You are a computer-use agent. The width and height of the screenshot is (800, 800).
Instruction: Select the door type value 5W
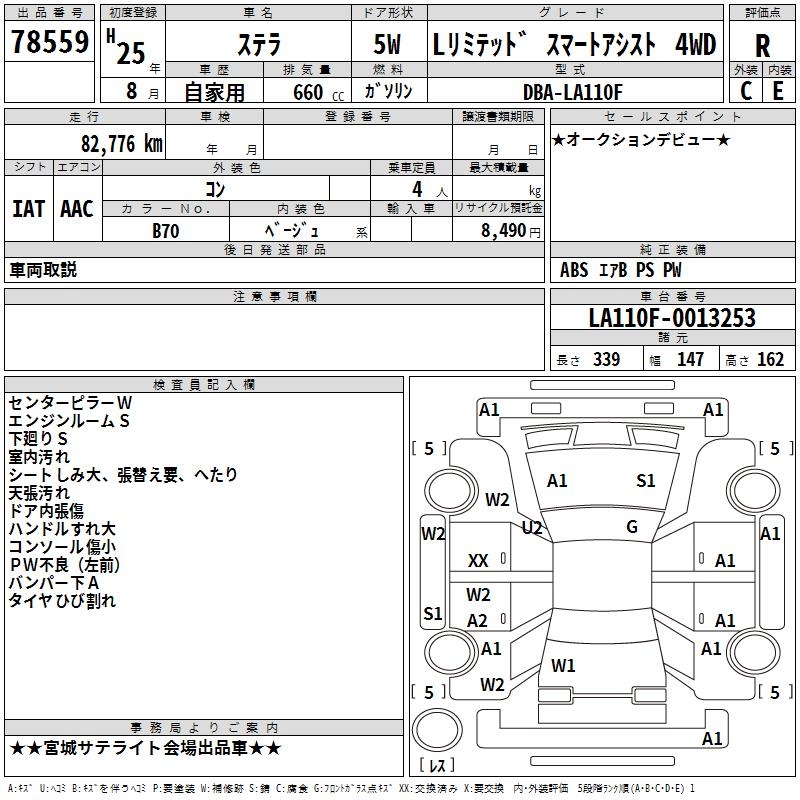(x=387, y=44)
